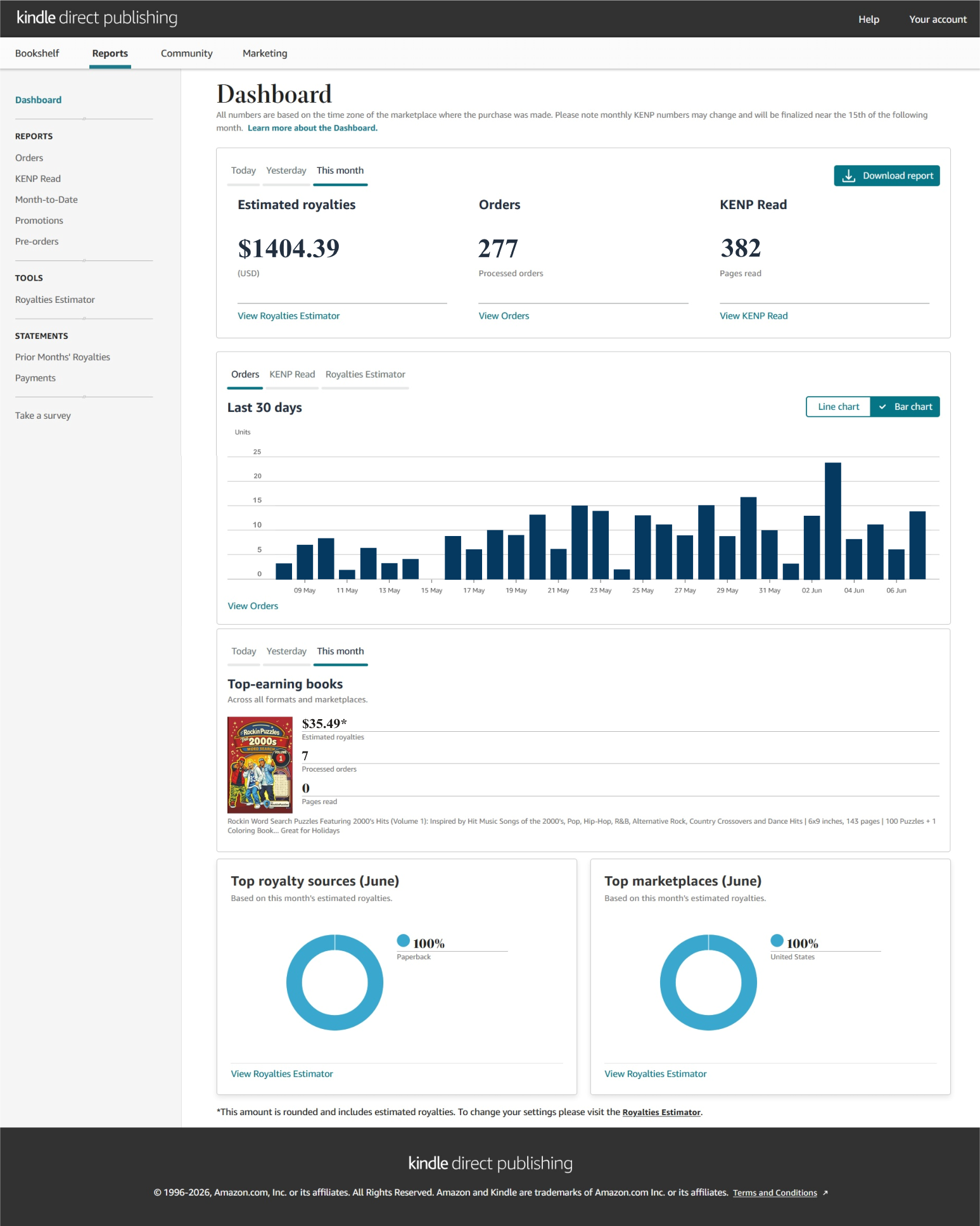980x1226 pixels.
Task: Go to the Marketing menu
Action: [x=265, y=53]
